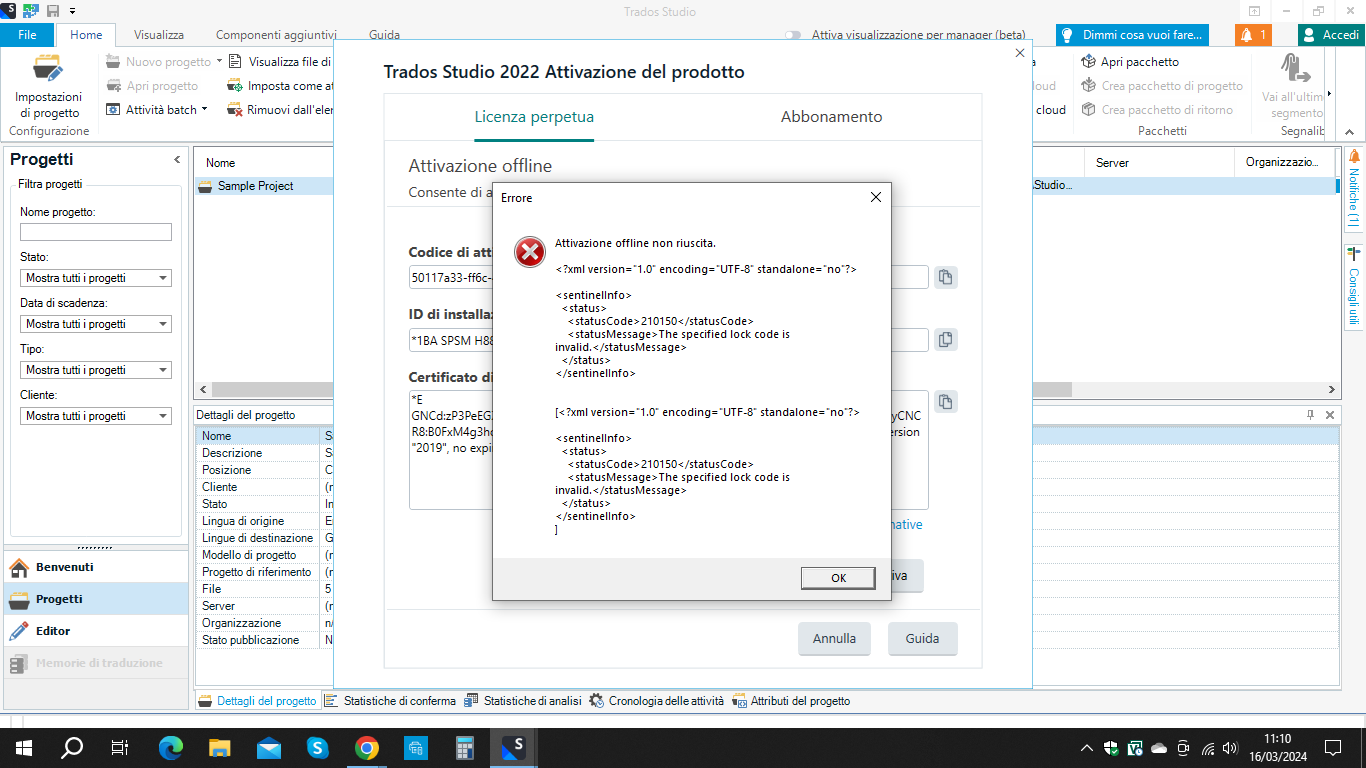Select the Dettagli del progetto bottom tab

point(258,701)
